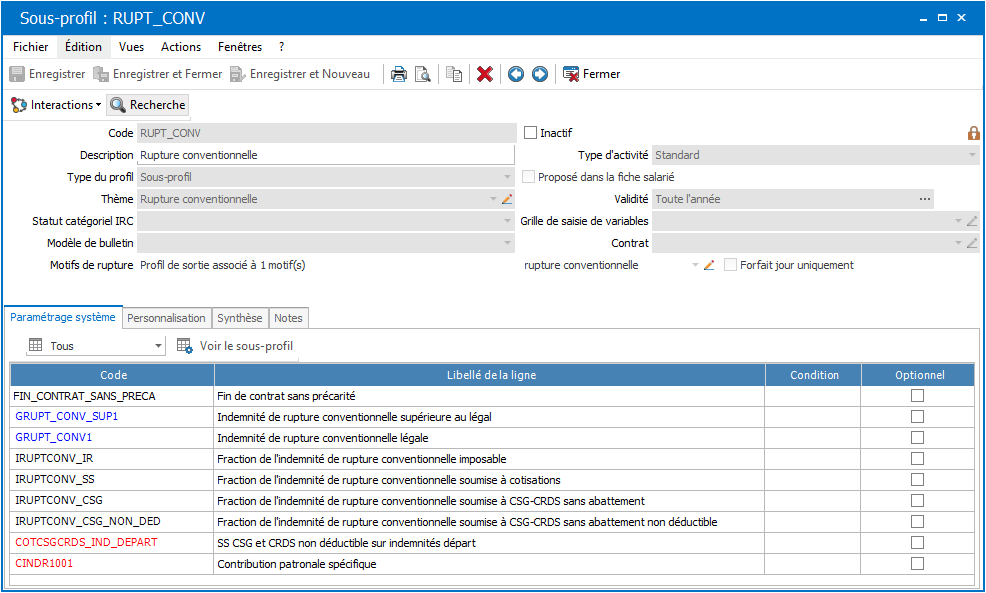Switch to Paramétrage système tab
The height and width of the screenshot is (593, 986).
click(63, 318)
